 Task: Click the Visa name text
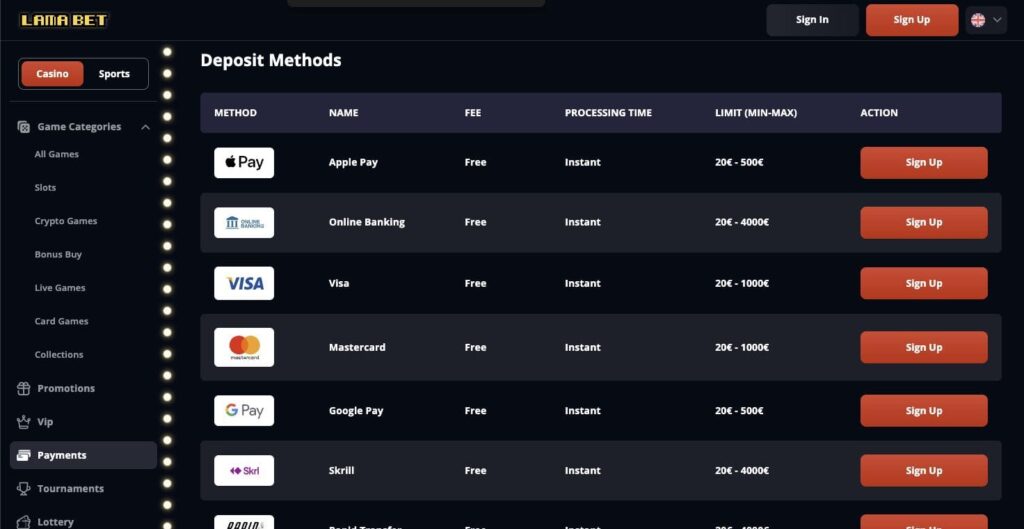[339, 283]
